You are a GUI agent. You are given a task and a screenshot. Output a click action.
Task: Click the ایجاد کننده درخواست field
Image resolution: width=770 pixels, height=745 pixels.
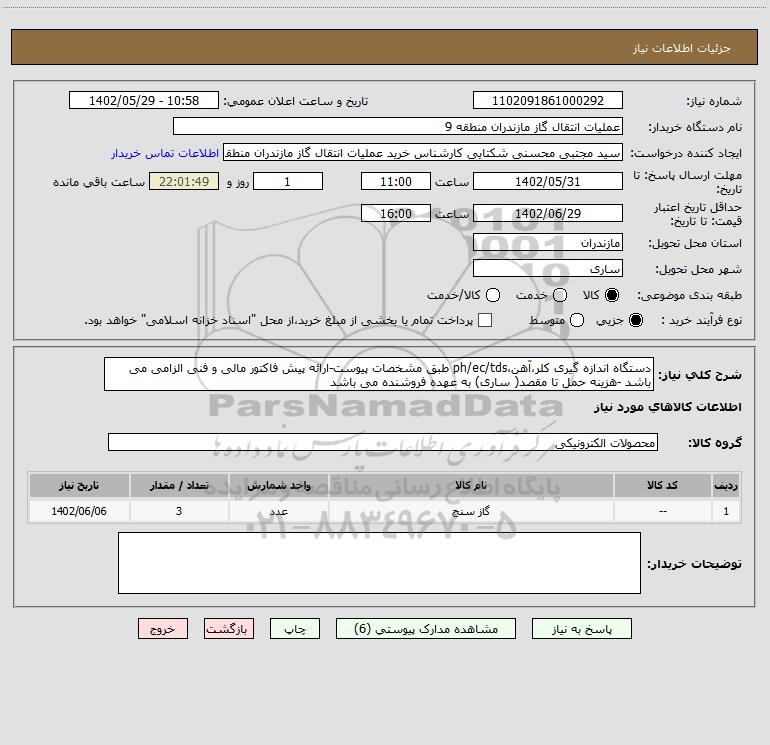(423, 153)
